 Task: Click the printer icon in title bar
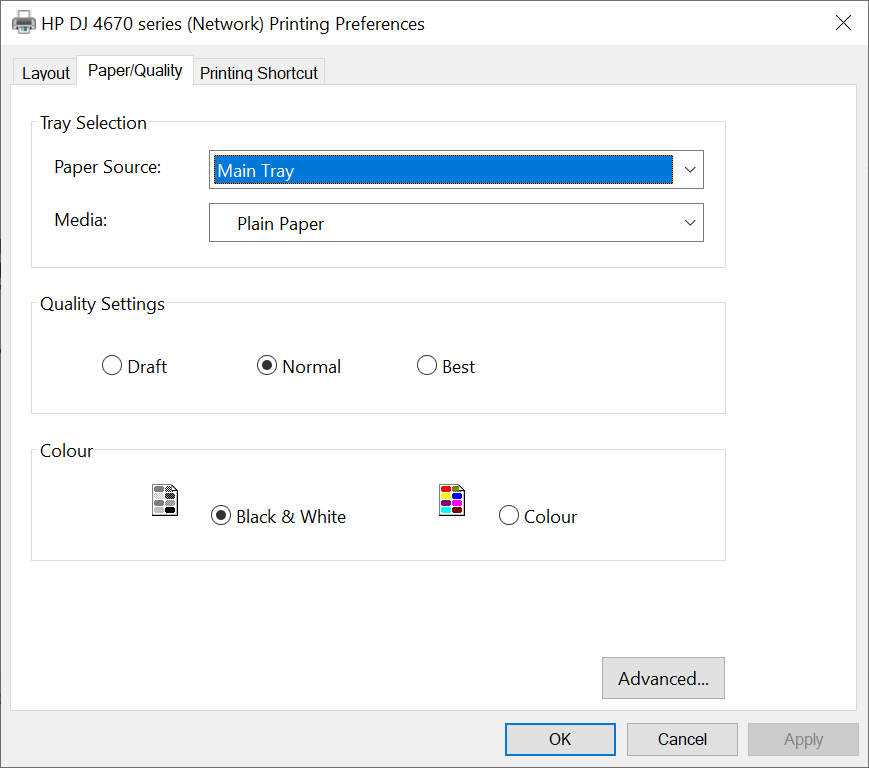[x=24, y=23]
